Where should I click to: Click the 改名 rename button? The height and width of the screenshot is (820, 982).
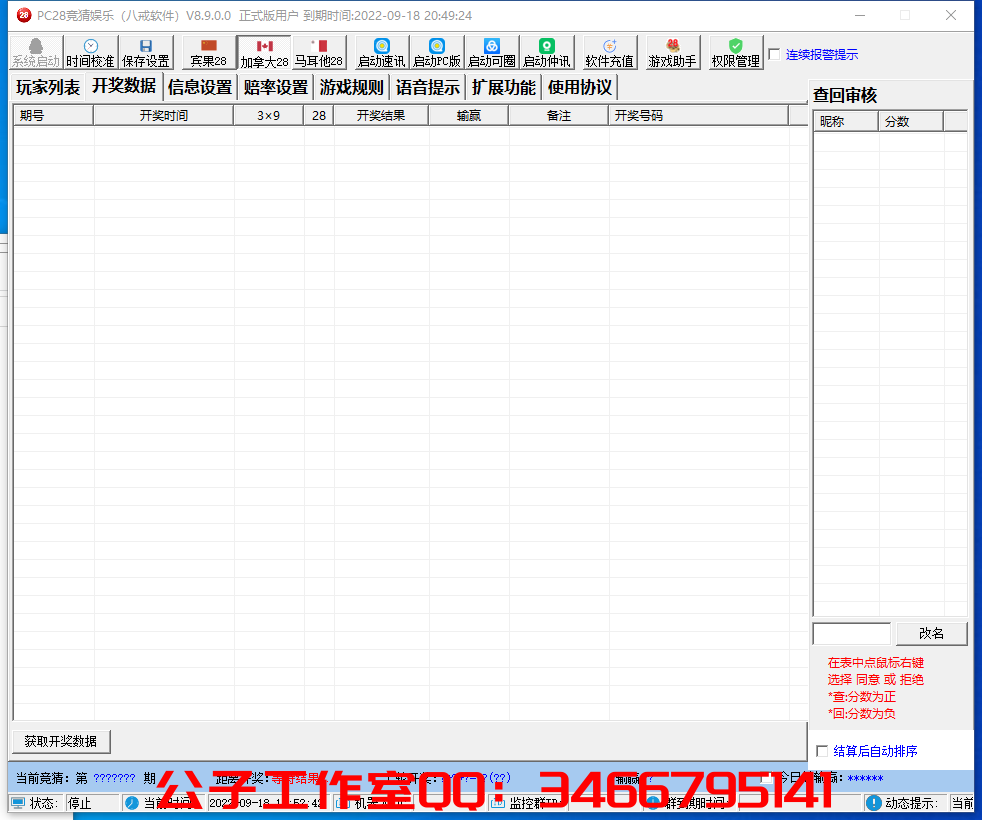tap(931, 633)
